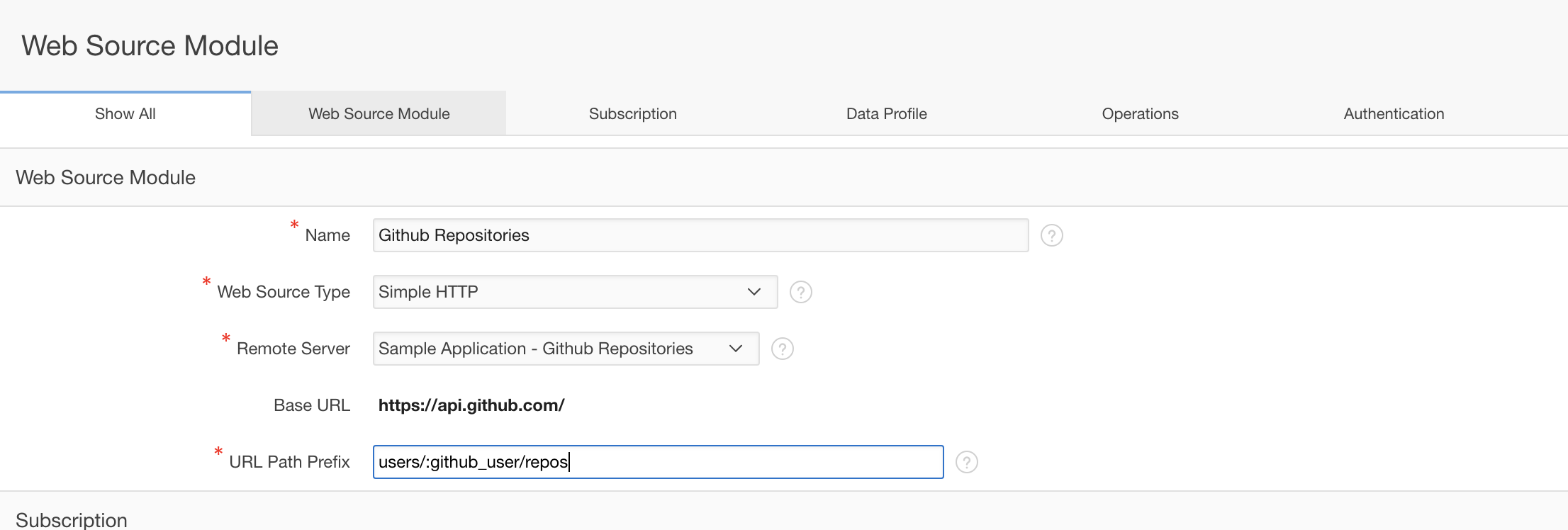This screenshot has width=1568, height=530.
Task: Click the help icon beside the Name field
Action: click(x=1051, y=235)
